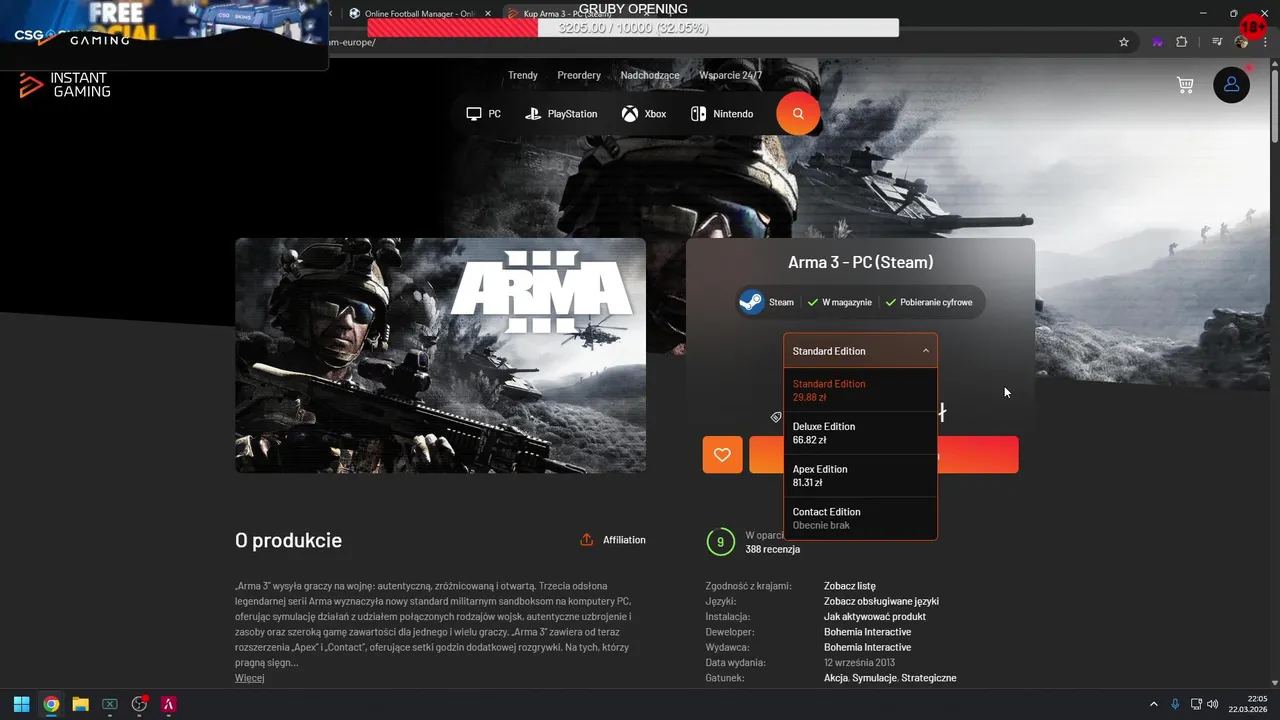Choose Contact Edition option (Obecnie brak)
The image size is (1280, 720).
pyautogui.click(x=861, y=518)
